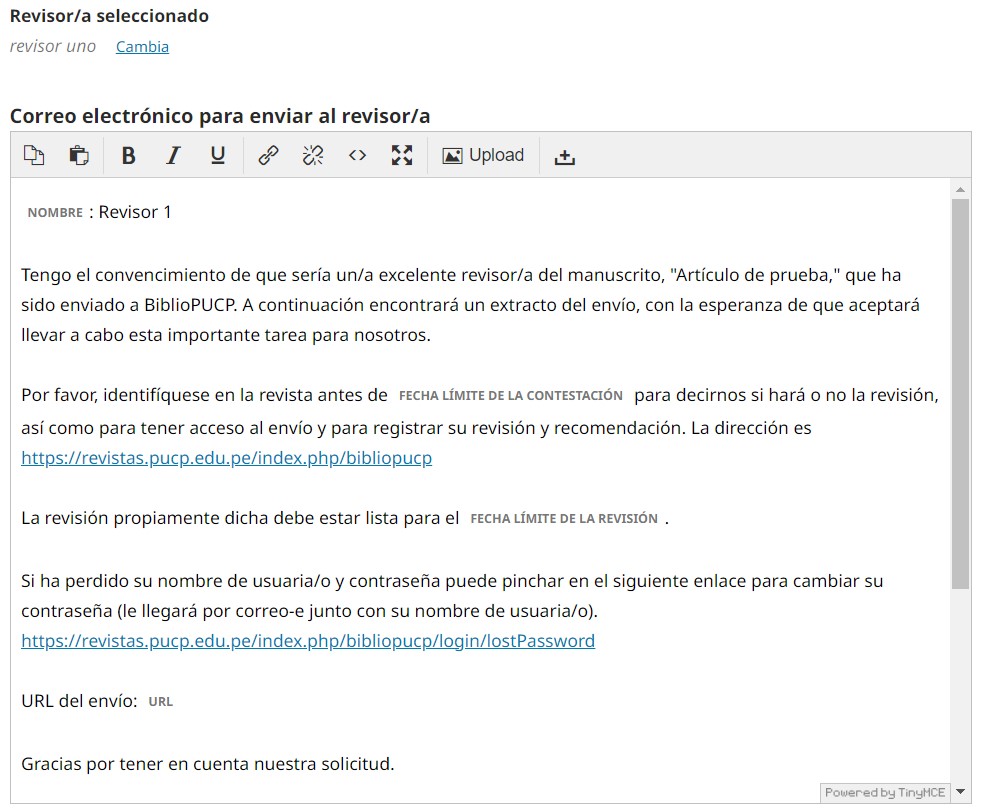The height and width of the screenshot is (812, 981).
Task: Select the FECHA LÍMITE DE LA REVISIÓN tag
Action: point(564,519)
